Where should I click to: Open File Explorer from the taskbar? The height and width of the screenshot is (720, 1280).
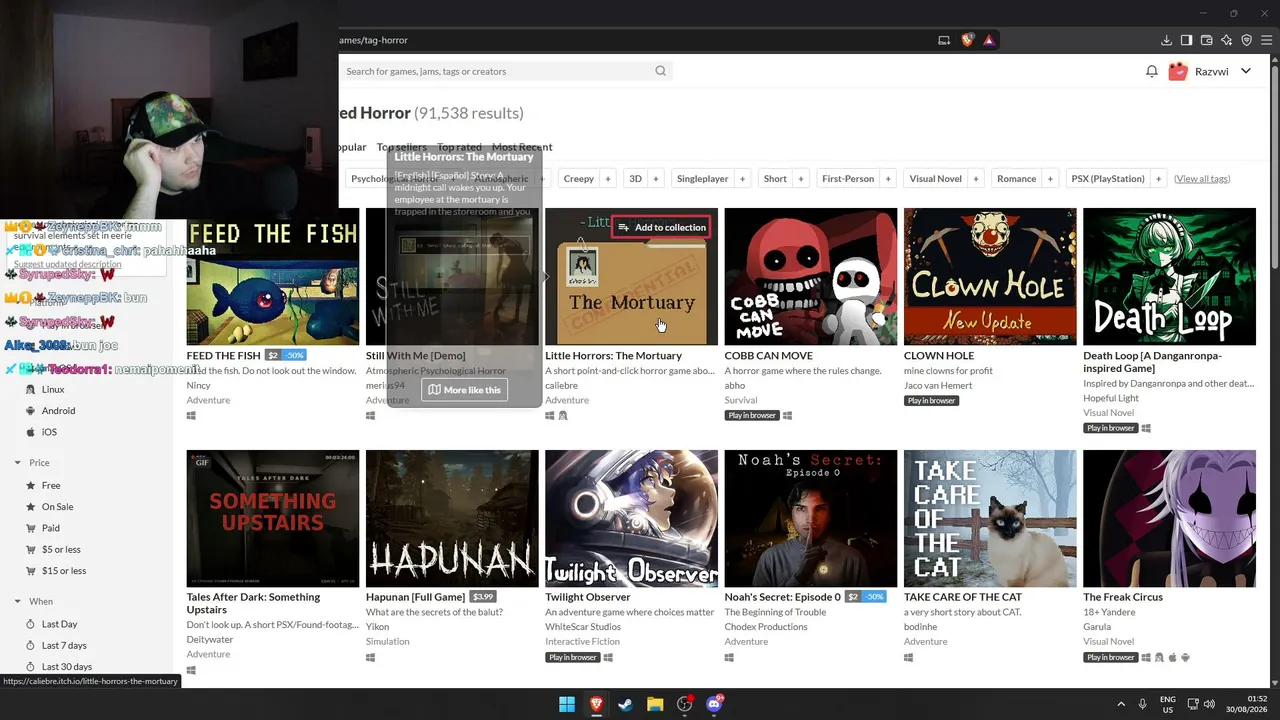655,704
